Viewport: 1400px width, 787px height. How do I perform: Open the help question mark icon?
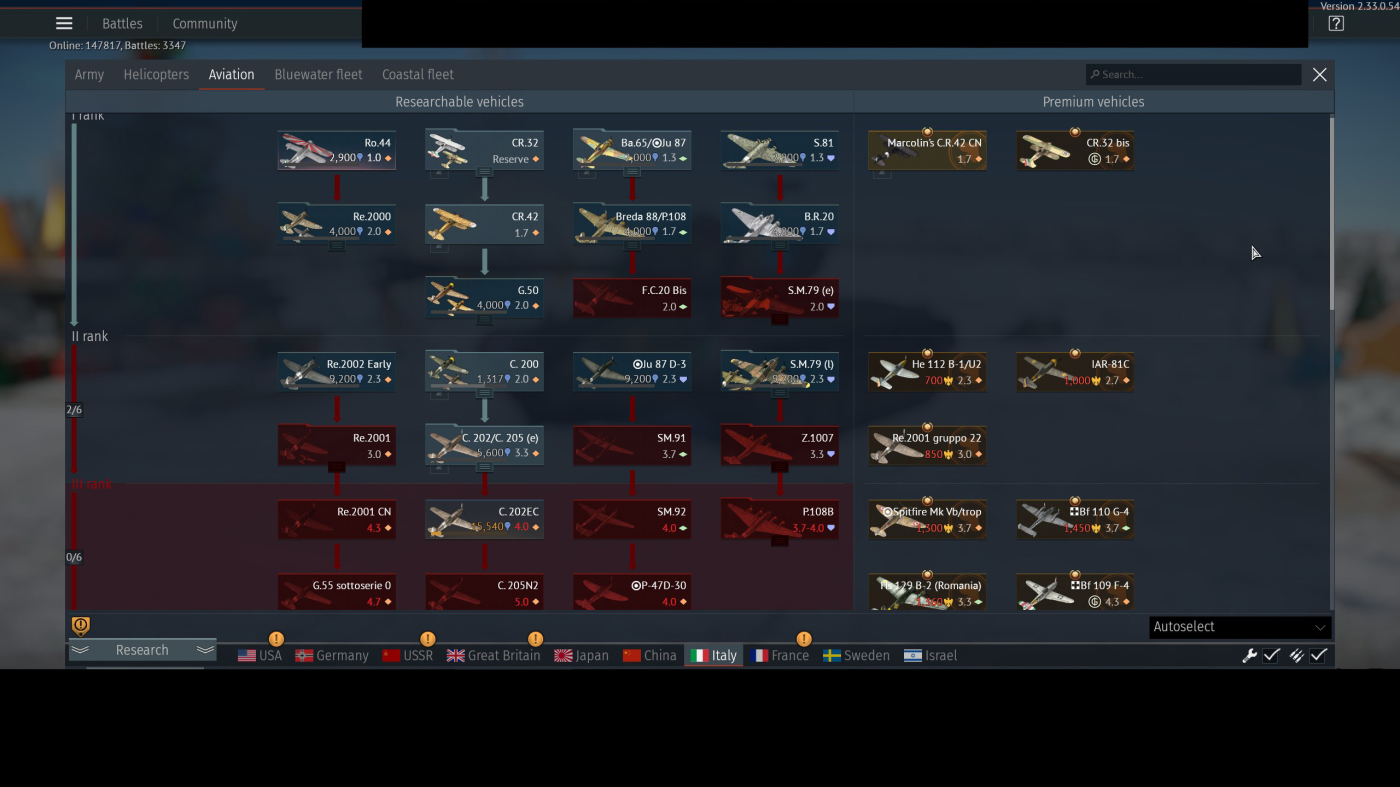coord(1336,24)
